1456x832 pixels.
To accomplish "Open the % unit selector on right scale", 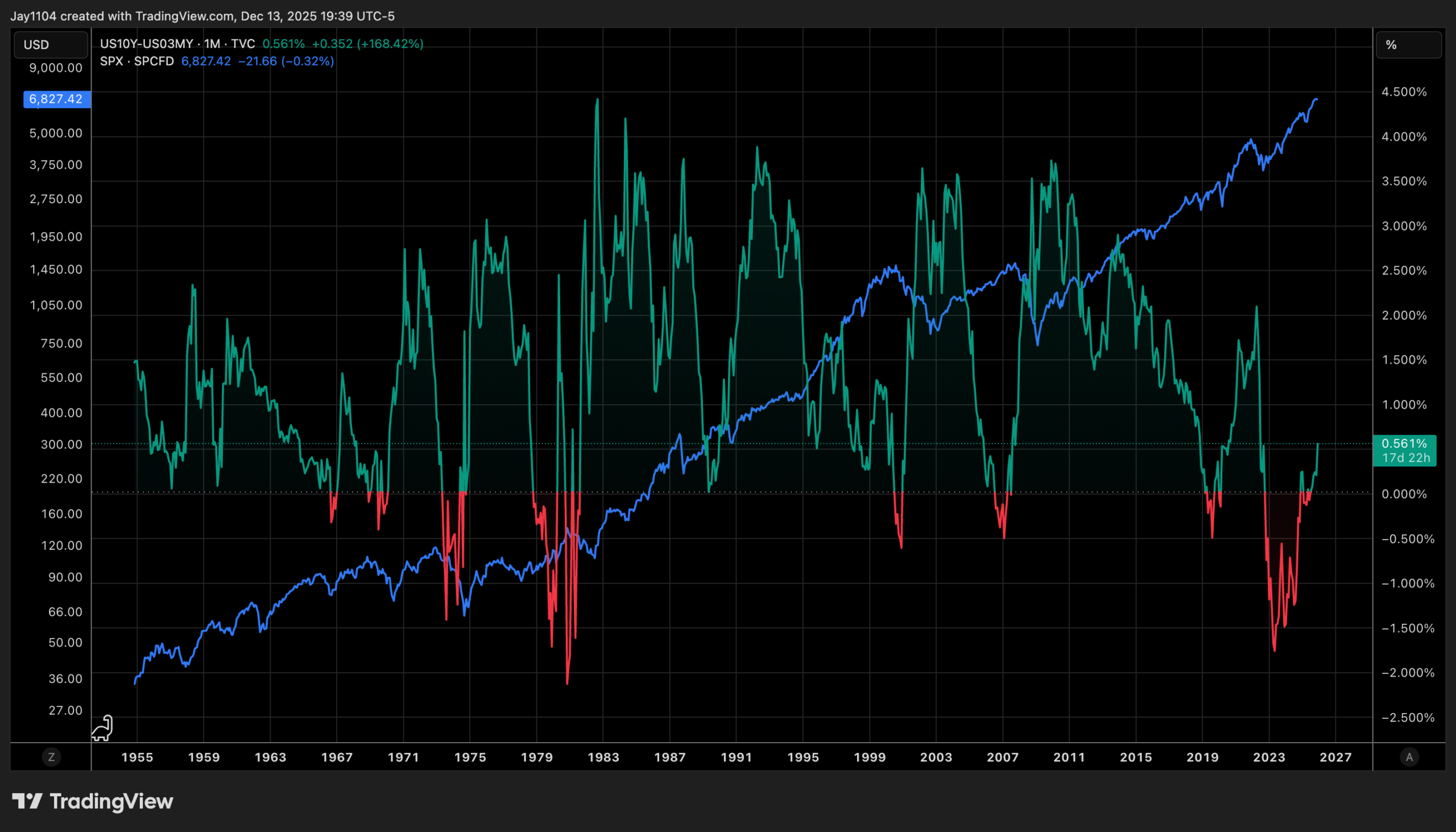I will 1408,44.
